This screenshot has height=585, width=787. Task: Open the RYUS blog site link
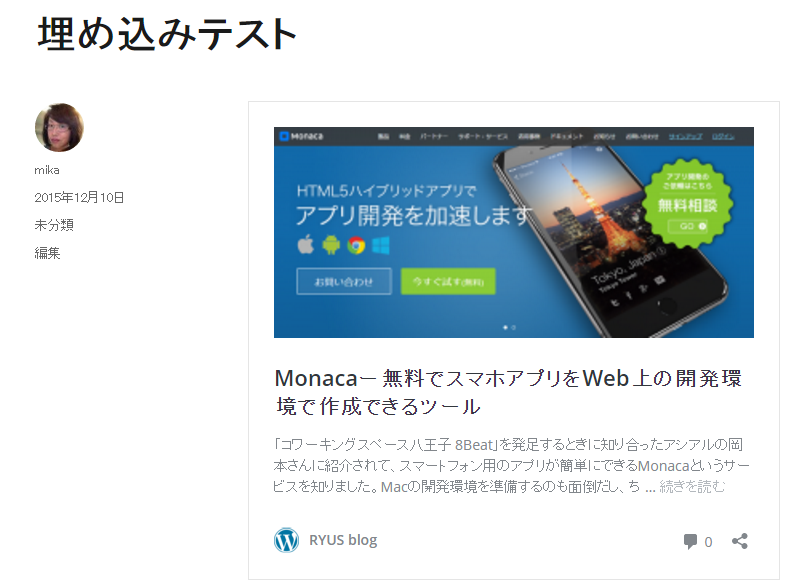pos(343,540)
